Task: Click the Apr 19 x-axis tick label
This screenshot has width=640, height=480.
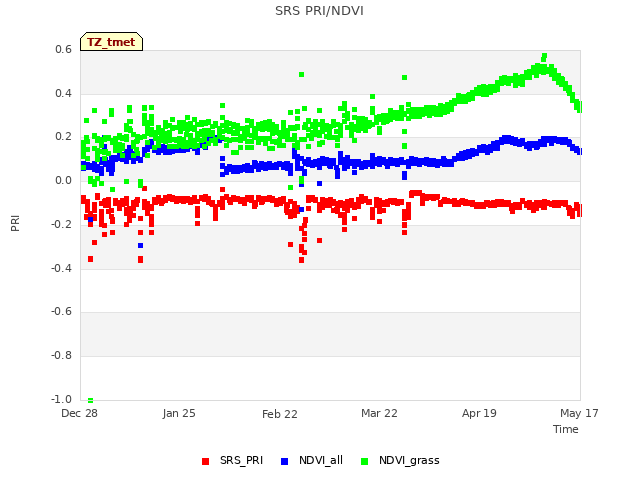Action: pos(479,413)
